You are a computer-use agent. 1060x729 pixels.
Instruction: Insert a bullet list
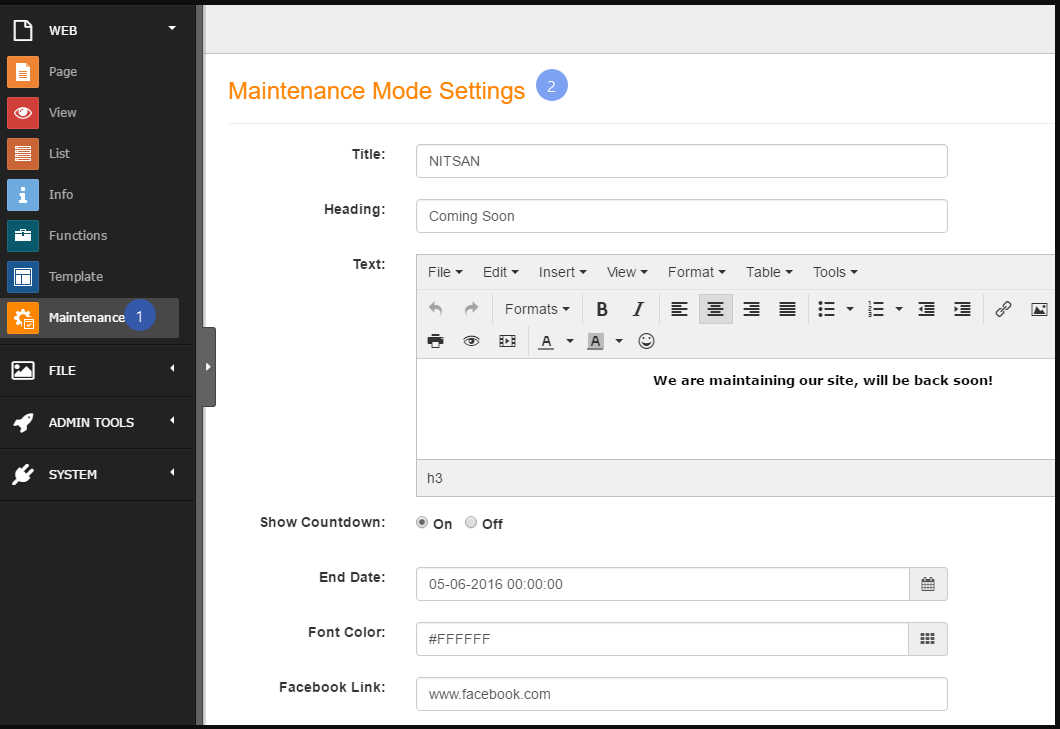[826, 309]
